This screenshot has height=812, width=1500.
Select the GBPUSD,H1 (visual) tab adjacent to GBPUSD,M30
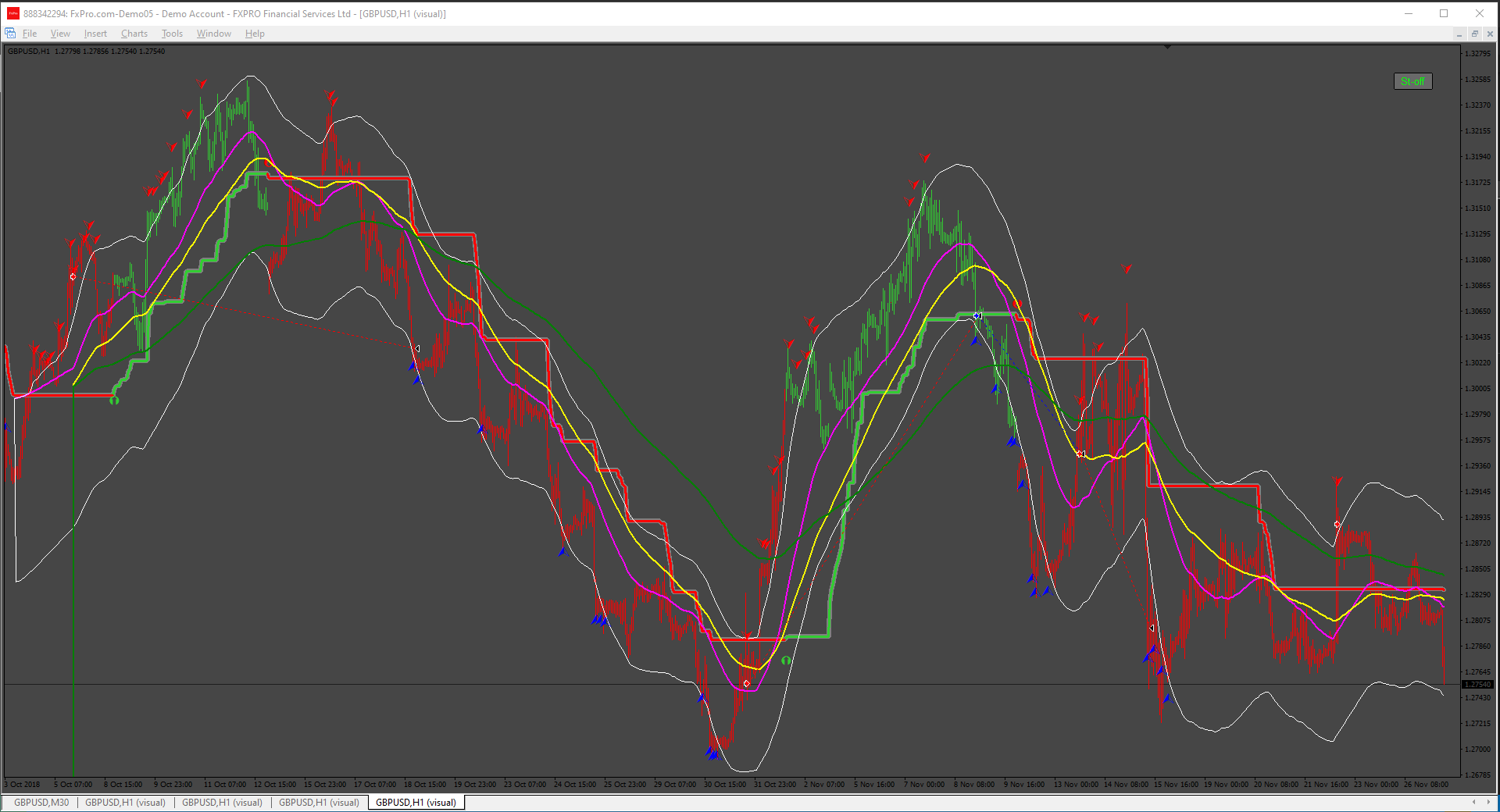coord(125,802)
